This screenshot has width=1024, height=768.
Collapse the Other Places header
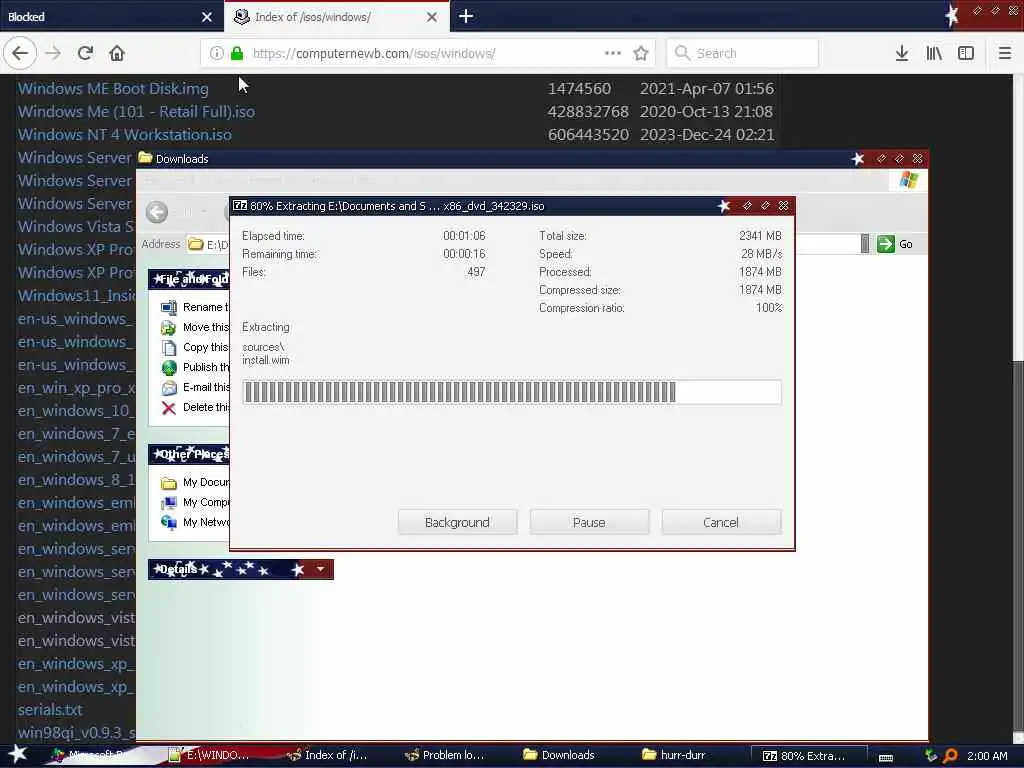point(189,454)
